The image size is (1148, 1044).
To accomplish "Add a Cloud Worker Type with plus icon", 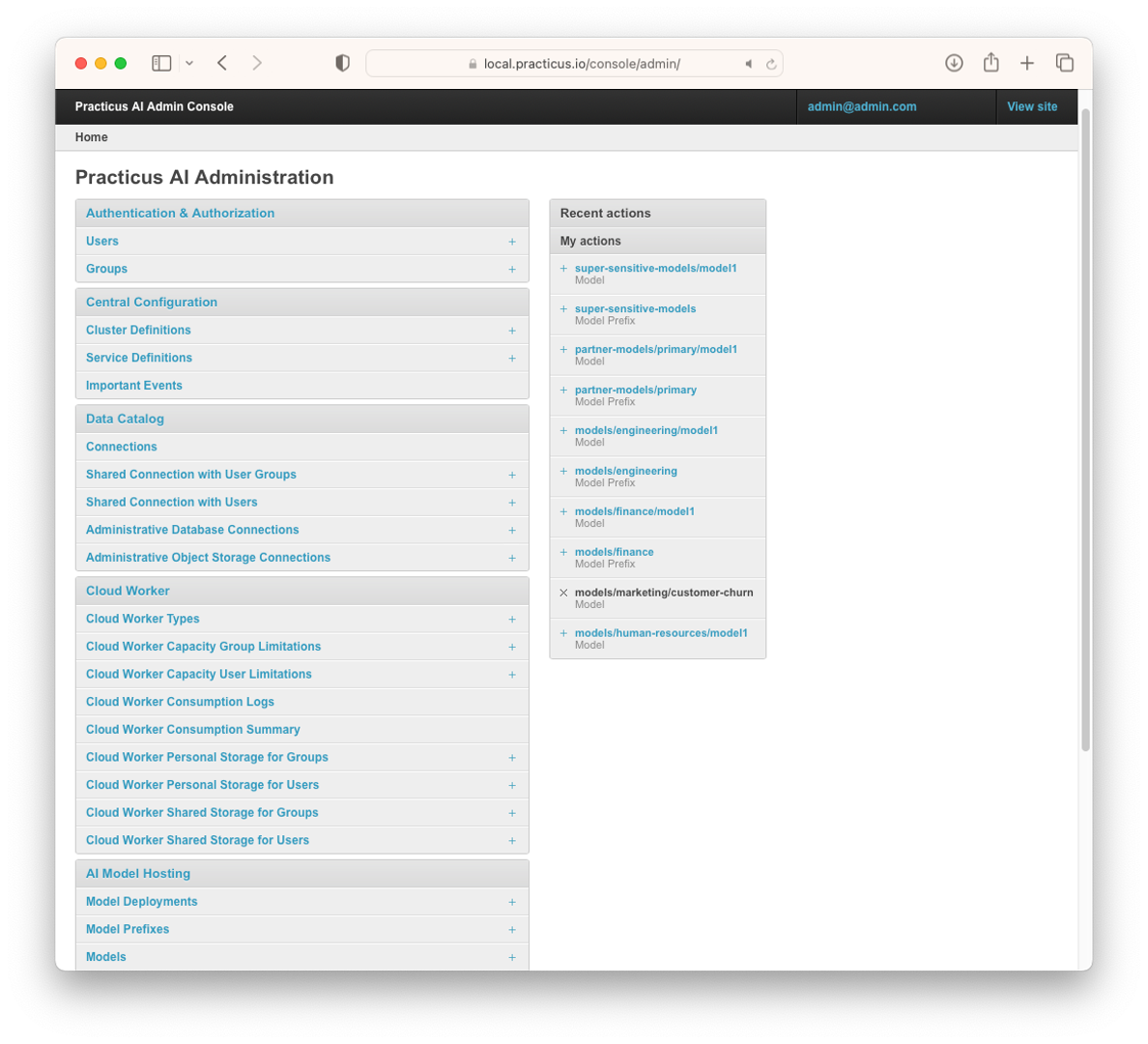I will (512, 620).
